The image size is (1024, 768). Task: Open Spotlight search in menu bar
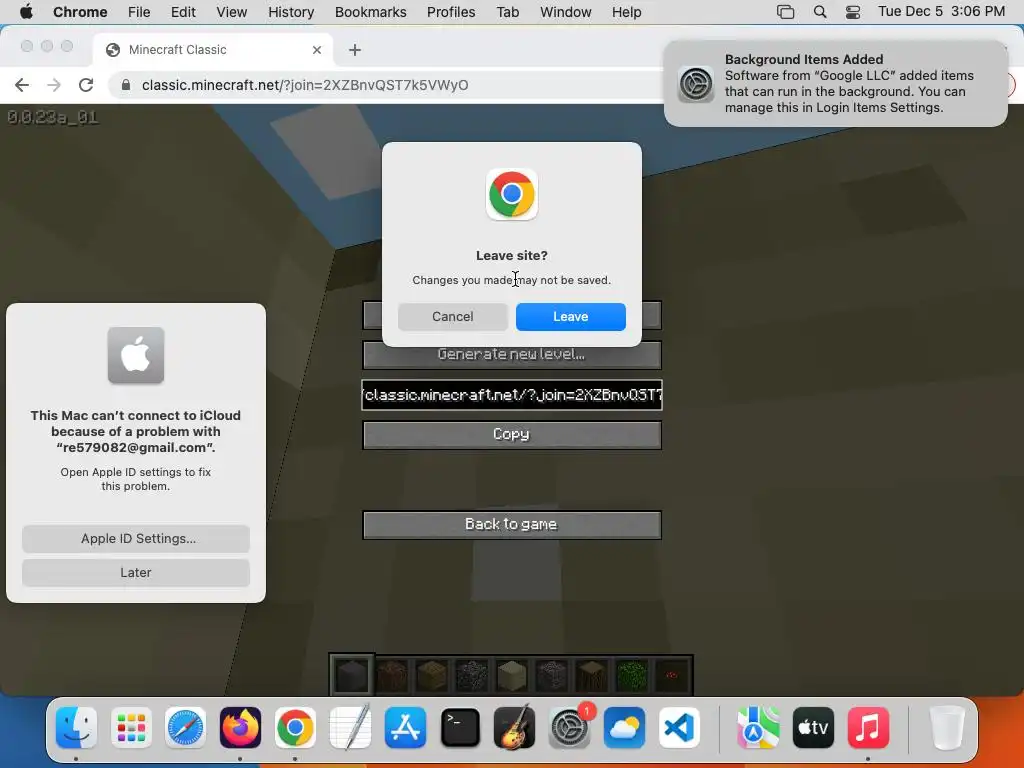click(x=820, y=12)
